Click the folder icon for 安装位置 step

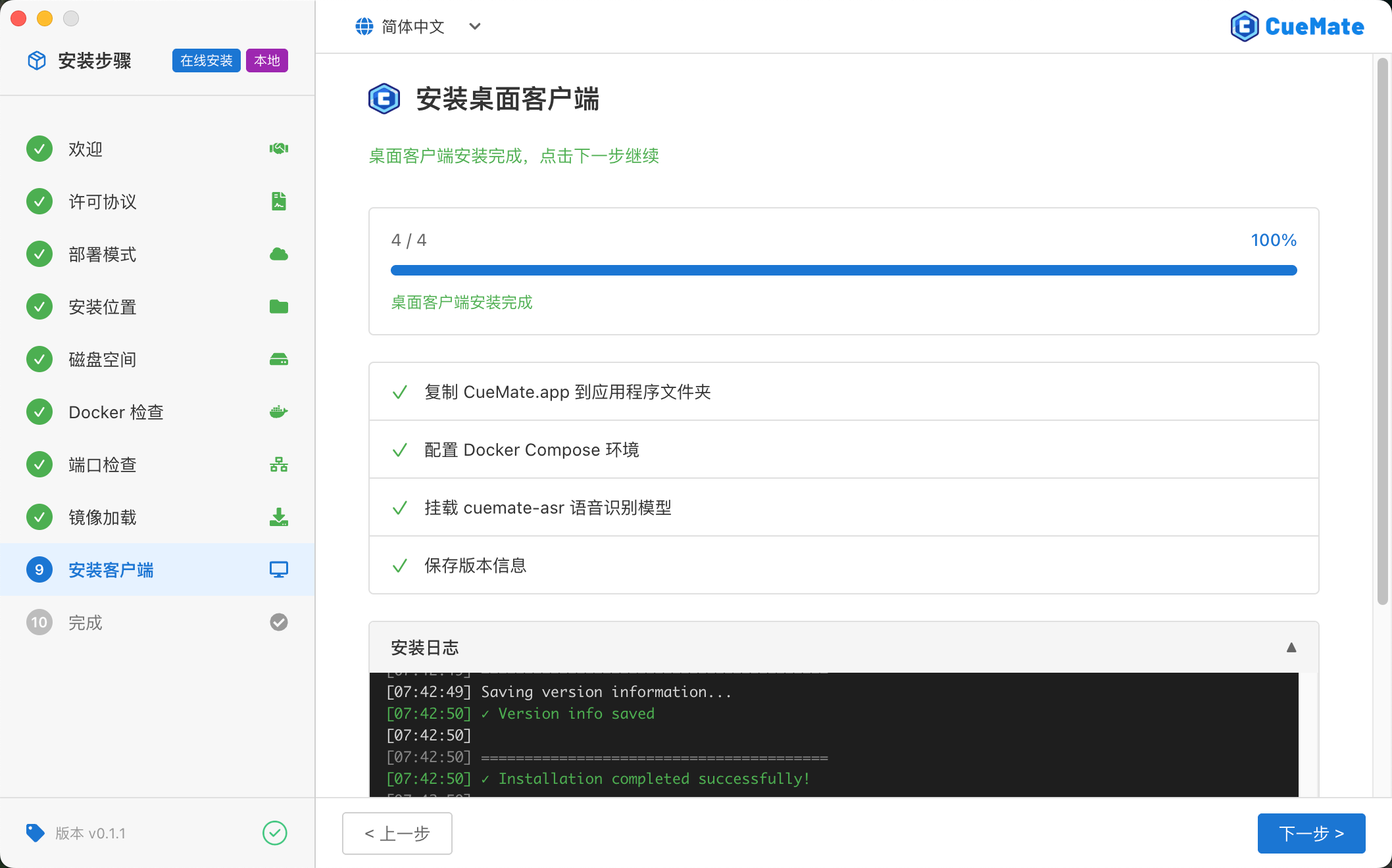278,306
